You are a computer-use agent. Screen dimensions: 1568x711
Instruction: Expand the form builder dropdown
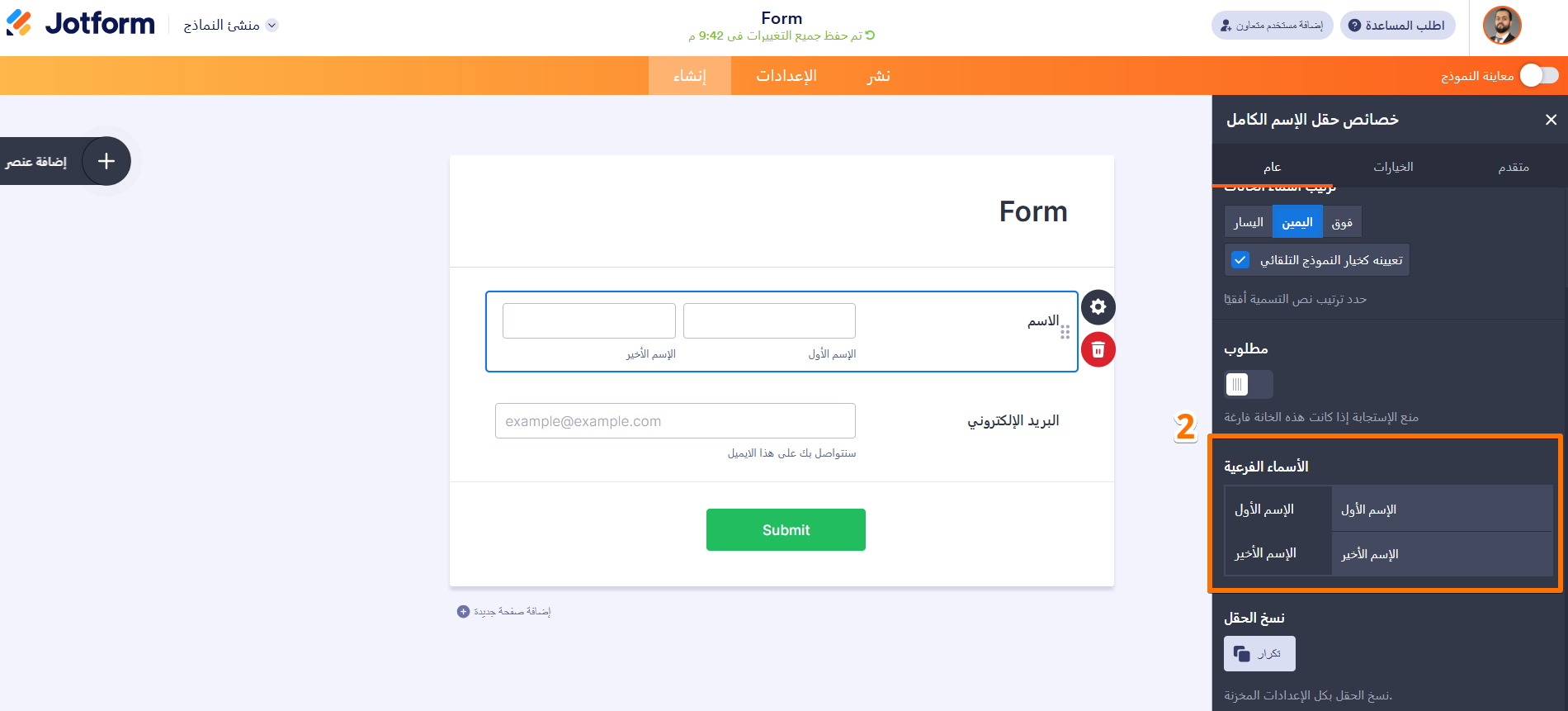point(272,26)
